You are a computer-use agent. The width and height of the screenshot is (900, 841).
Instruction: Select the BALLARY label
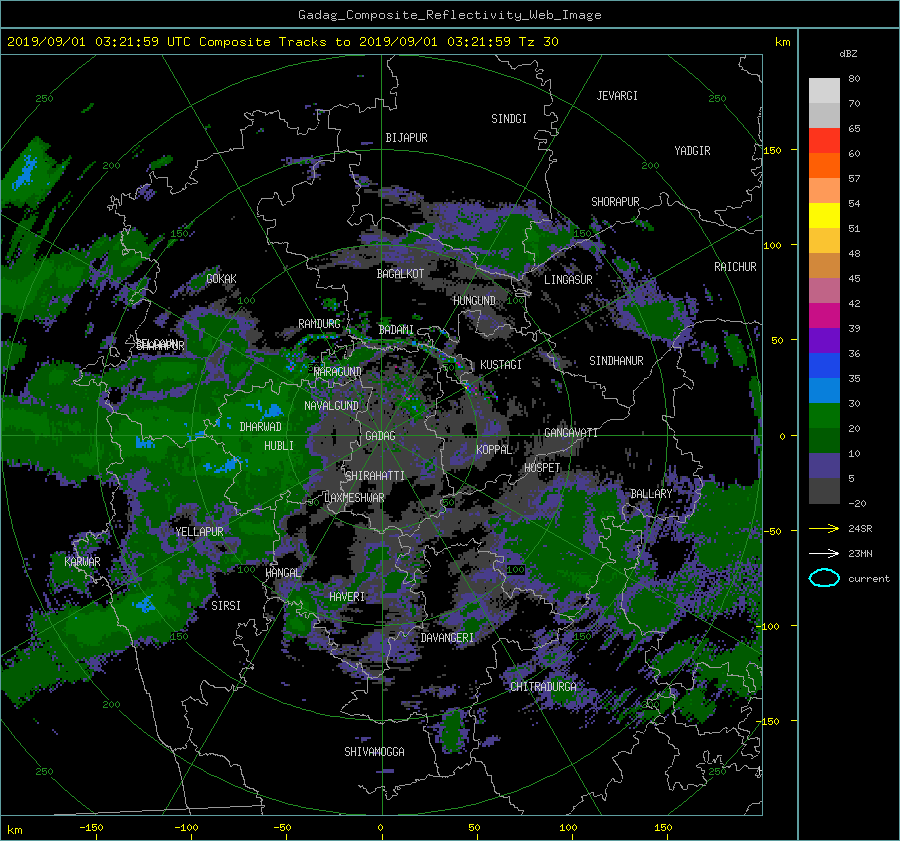(651, 494)
